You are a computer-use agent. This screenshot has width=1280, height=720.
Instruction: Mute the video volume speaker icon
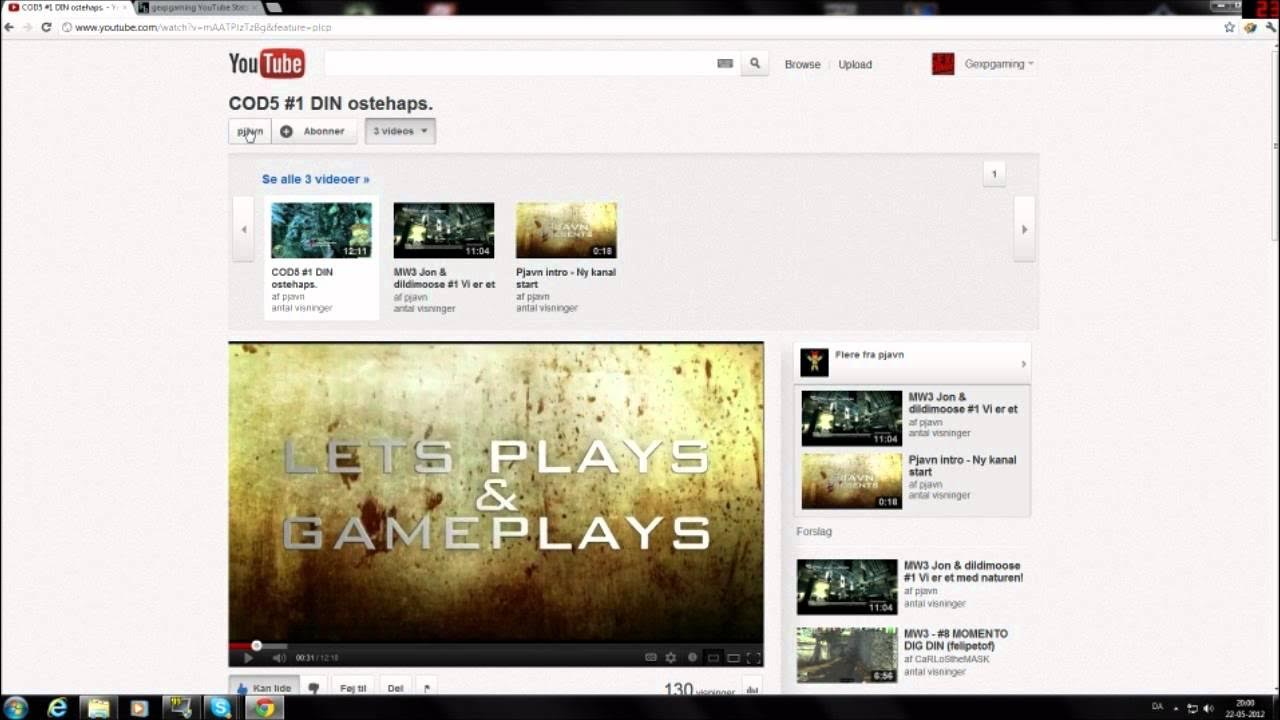(279, 658)
